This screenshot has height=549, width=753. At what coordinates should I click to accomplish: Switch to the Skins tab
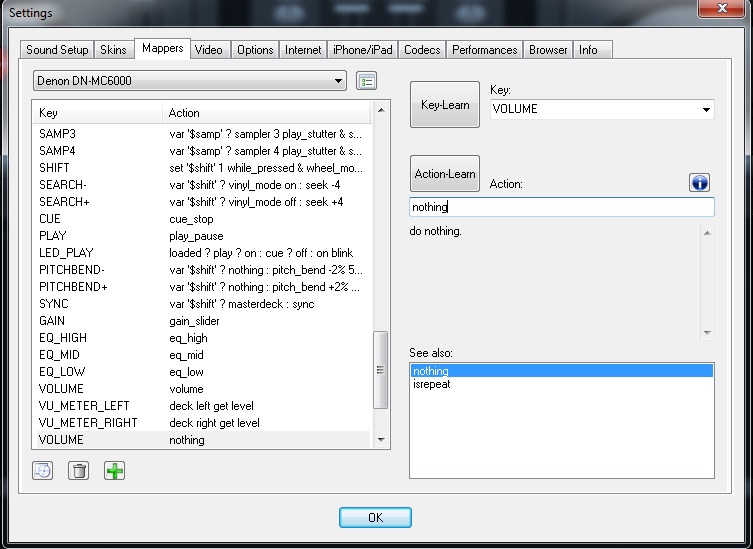(x=113, y=50)
